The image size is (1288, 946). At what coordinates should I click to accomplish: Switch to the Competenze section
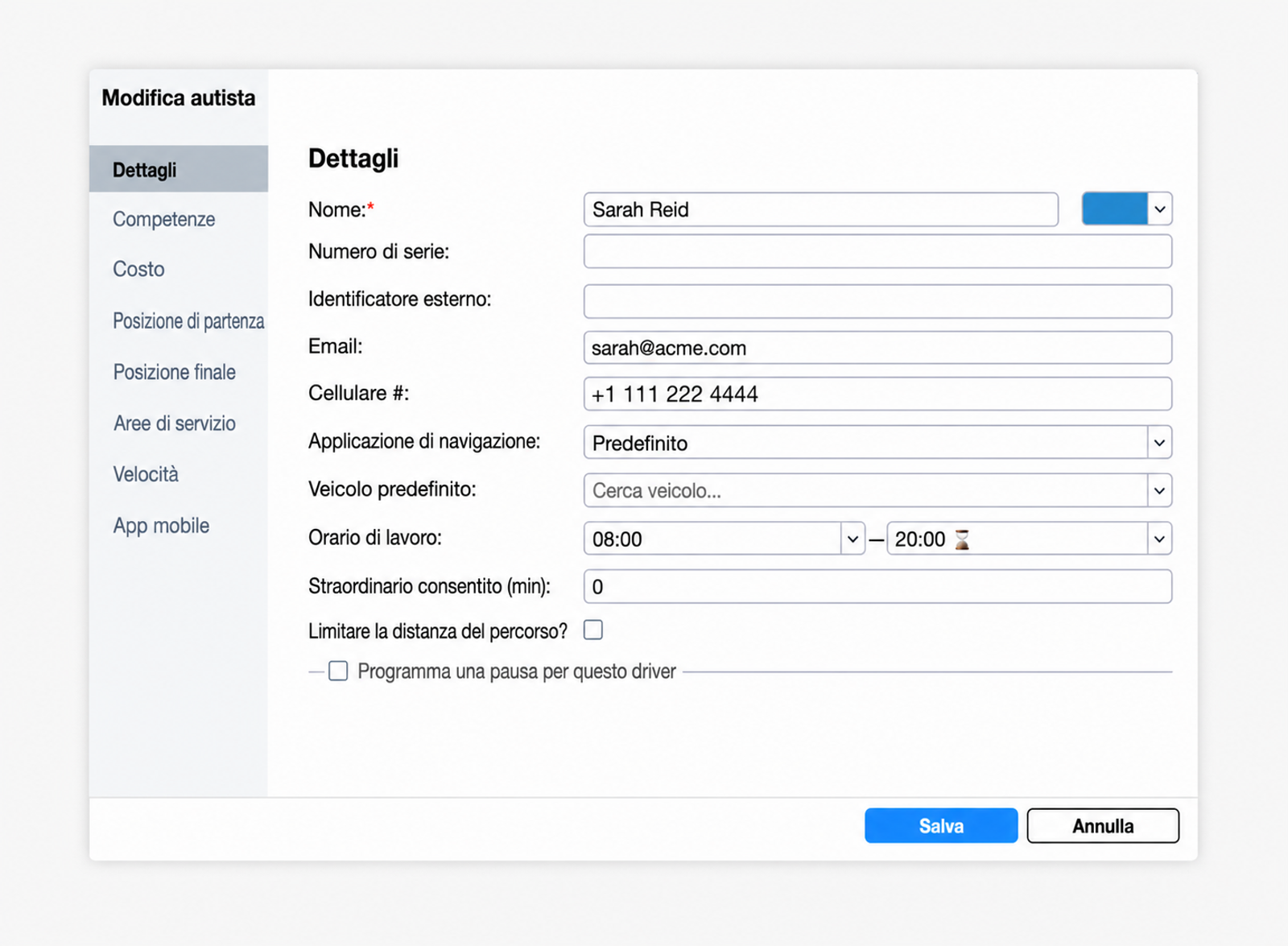coord(164,219)
